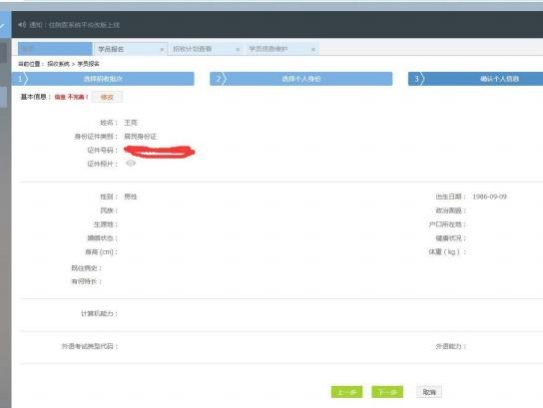Screen dimensions: 543x408
Task: Close the 招收计划查看 tab
Action: (238, 50)
